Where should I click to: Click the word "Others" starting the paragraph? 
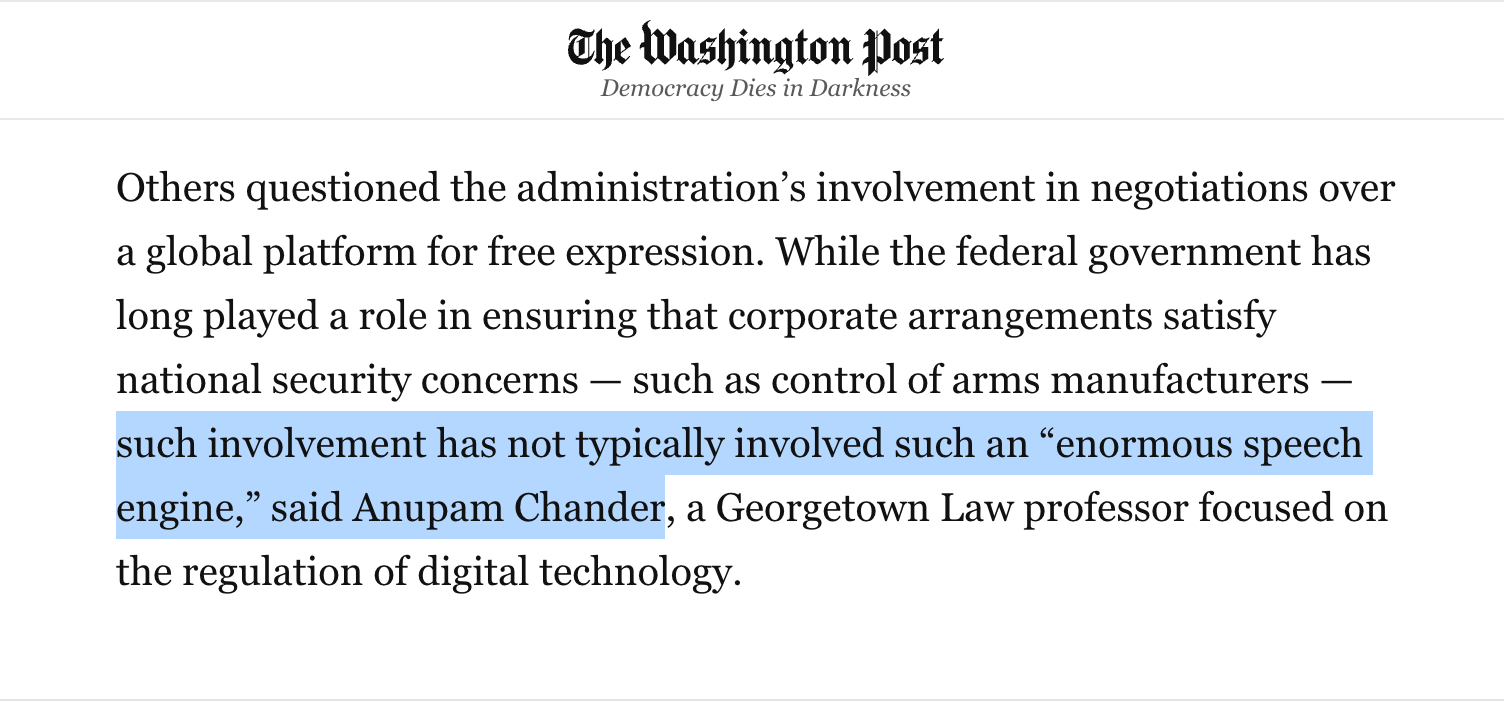(175, 188)
